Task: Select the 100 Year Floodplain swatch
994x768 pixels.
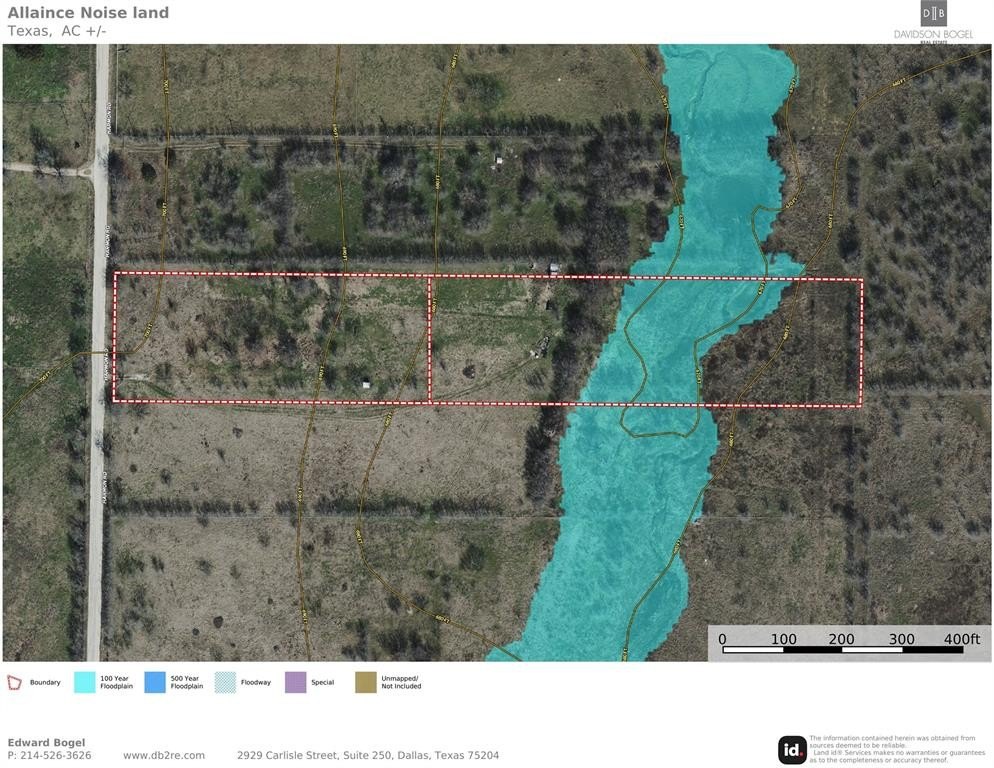Action: pos(84,682)
